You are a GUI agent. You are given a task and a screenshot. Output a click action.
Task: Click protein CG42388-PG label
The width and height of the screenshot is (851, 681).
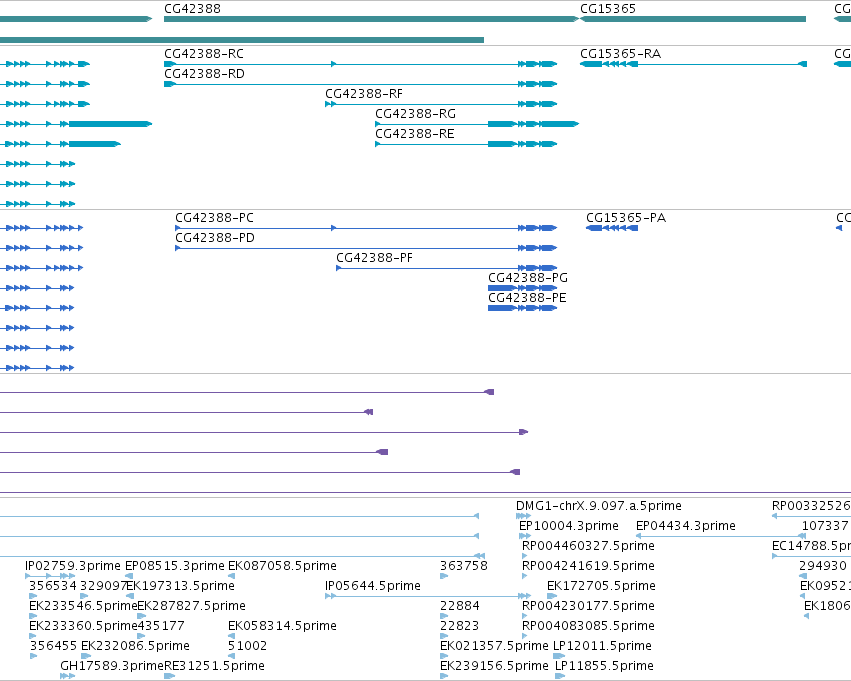point(528,278)
